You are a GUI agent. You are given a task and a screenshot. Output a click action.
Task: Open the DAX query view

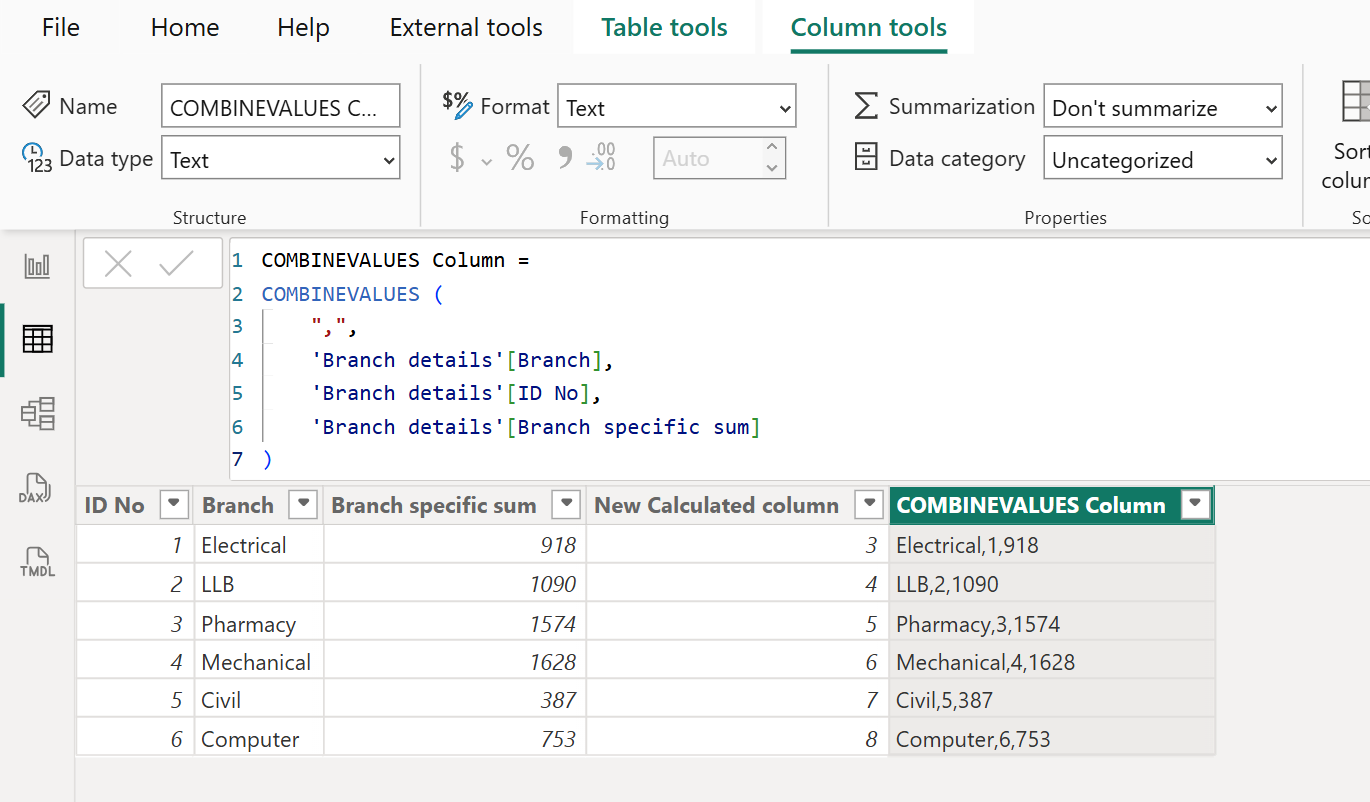click(x=37, y=489)
